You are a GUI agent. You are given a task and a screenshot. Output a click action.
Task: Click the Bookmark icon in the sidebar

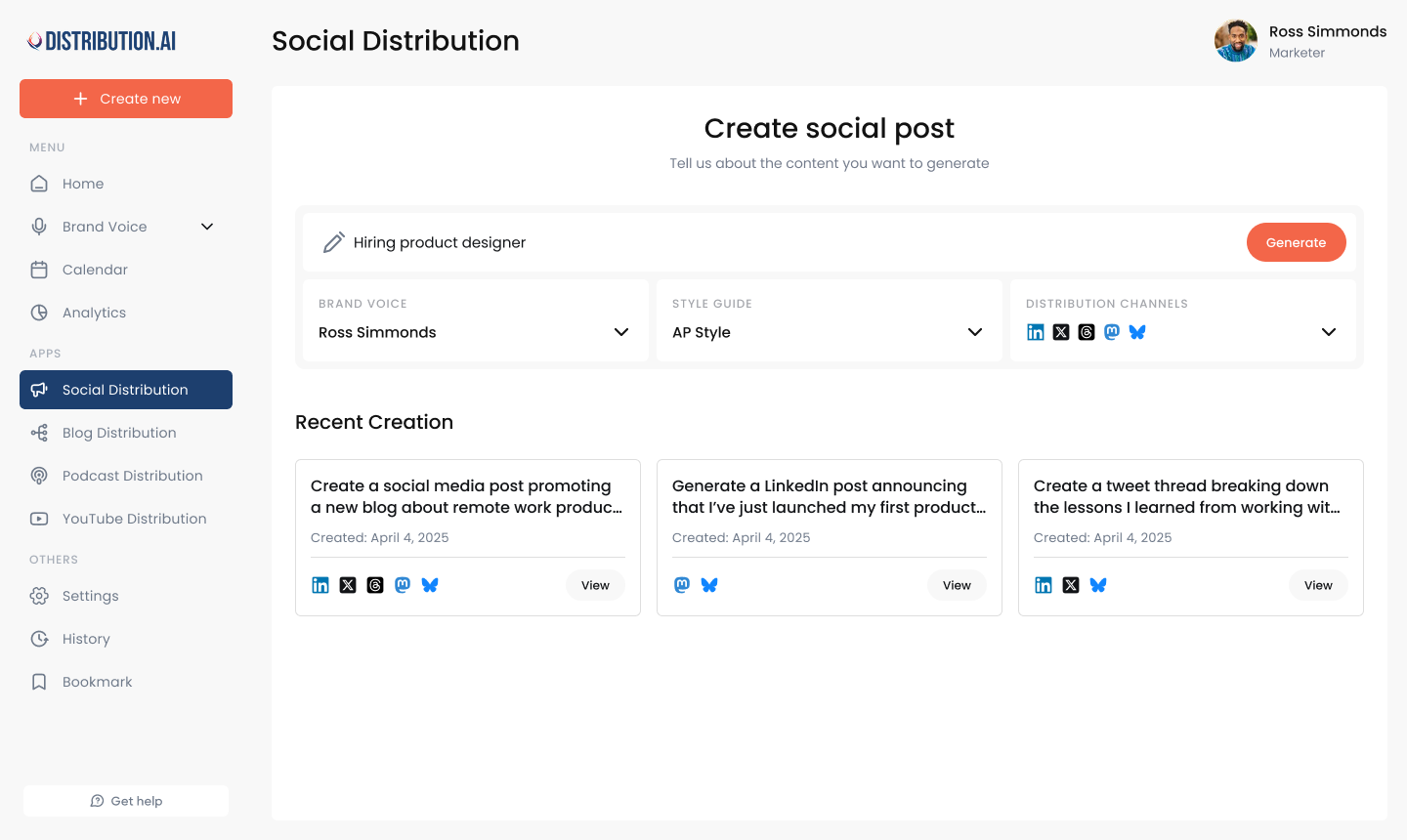tap(39, 682)
